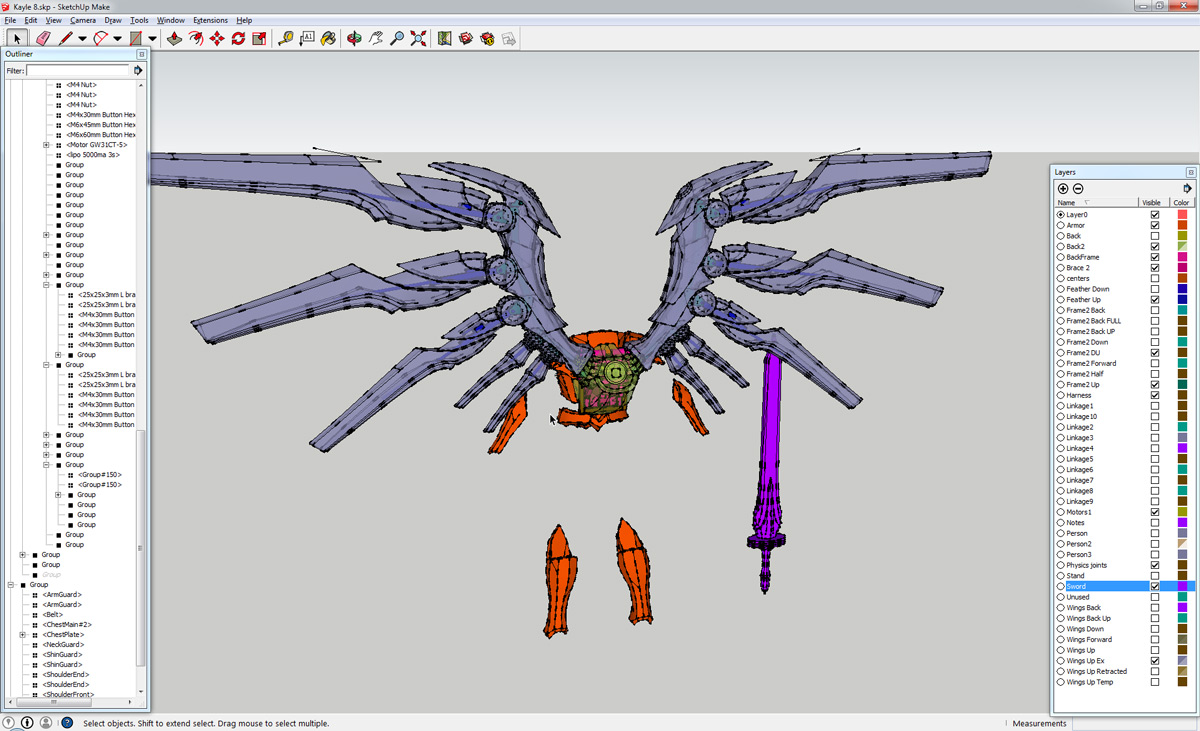Open the Window menu
The height and width of the screenshot is (731, 1200).
171,20
